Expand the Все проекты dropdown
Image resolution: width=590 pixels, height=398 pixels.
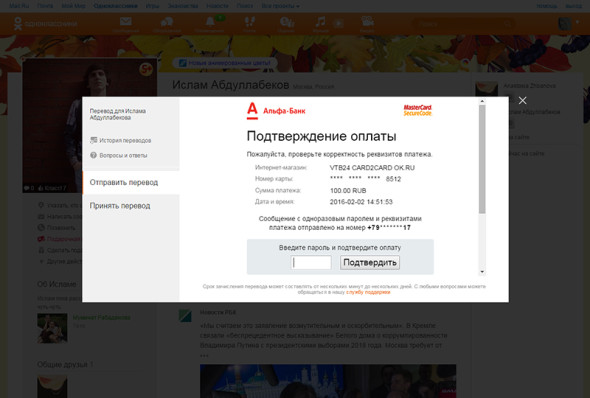tap(280, 6)
